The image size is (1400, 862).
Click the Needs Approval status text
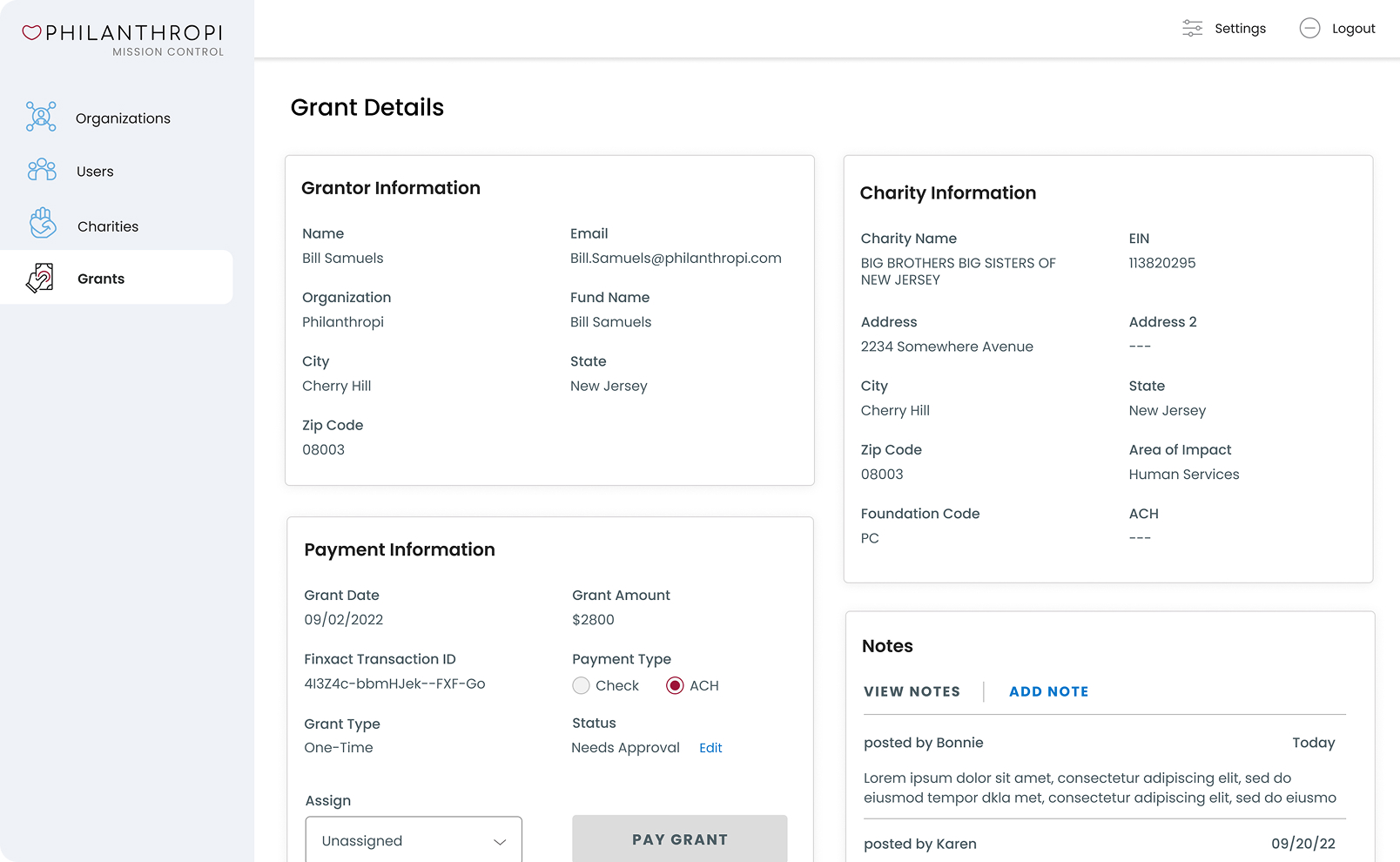625,748
